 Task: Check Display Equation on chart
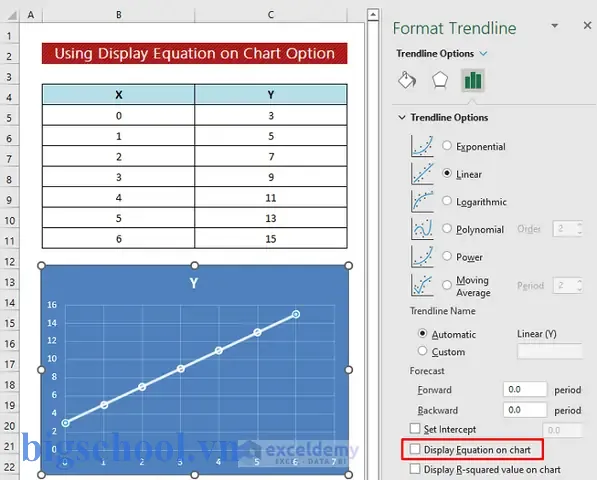(415, 449)
